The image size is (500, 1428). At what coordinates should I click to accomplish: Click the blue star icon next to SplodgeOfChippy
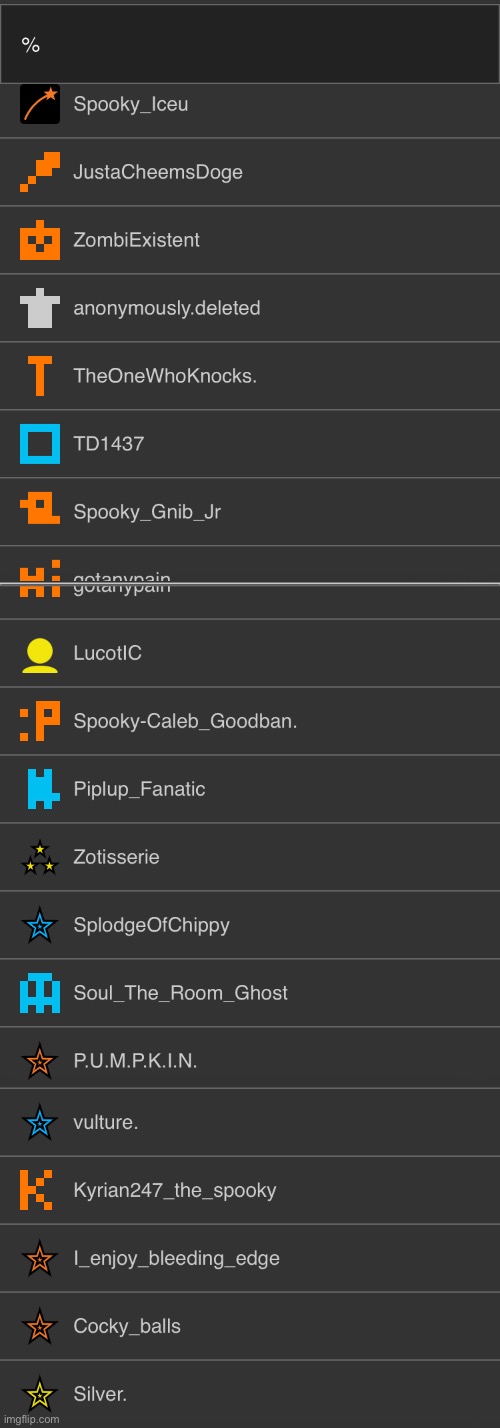click(40, 925)
